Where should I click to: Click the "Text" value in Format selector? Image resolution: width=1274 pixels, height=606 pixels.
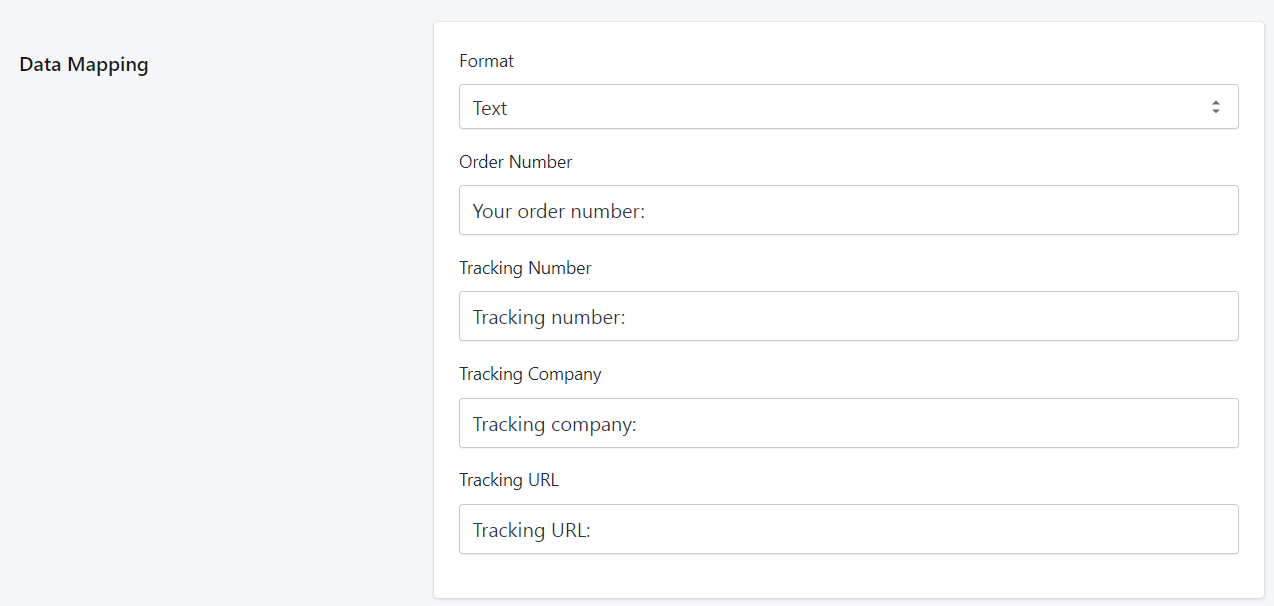tap(490, 108)
